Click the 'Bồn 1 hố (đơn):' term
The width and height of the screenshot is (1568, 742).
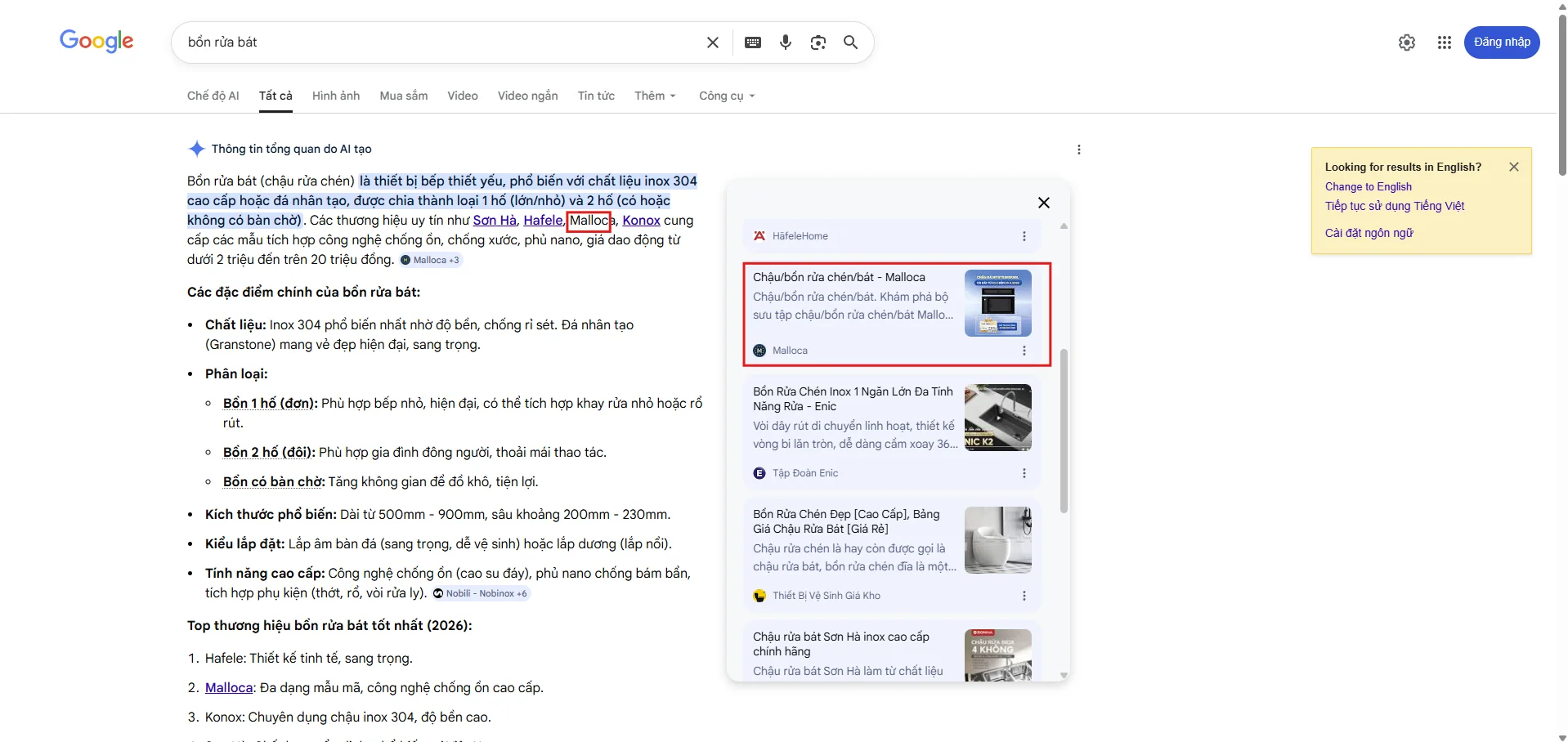pyautogui.click(x=271, y=403)
